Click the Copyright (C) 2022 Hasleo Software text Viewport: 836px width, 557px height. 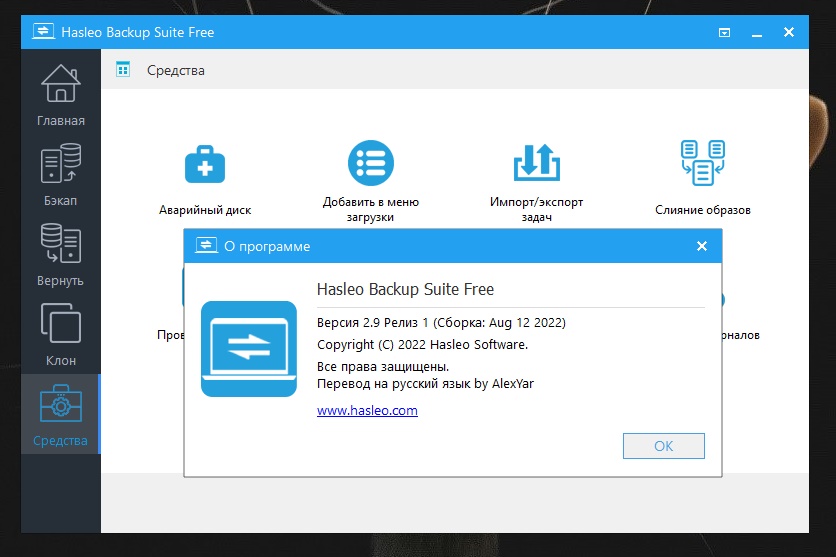click(422, 344)
